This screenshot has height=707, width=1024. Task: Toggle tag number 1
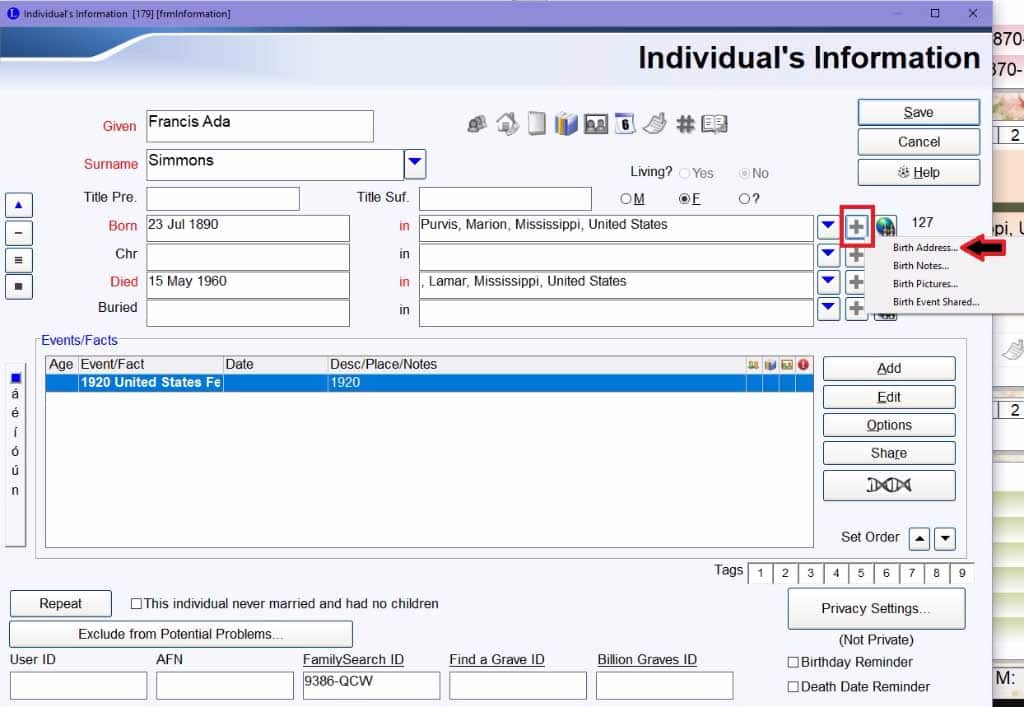click(x=760, y=573)
